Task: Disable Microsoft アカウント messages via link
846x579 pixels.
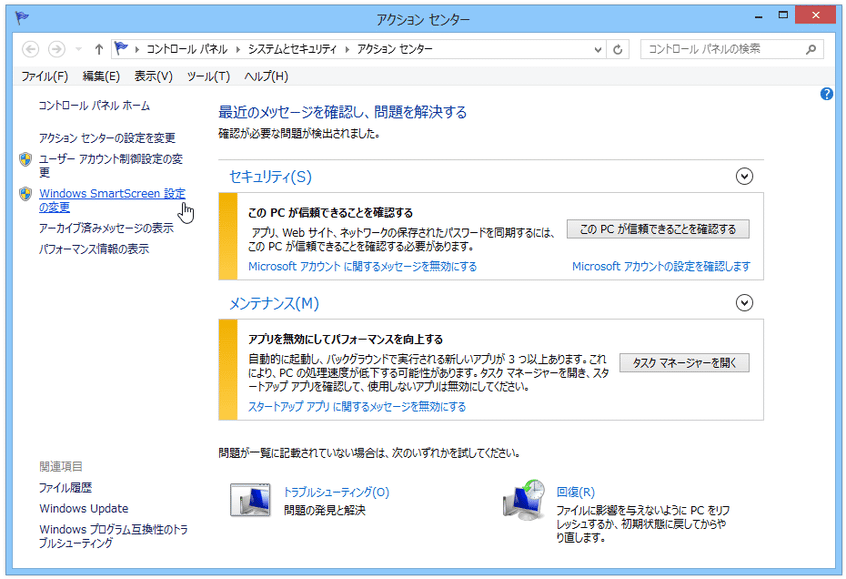Action: 363,267
